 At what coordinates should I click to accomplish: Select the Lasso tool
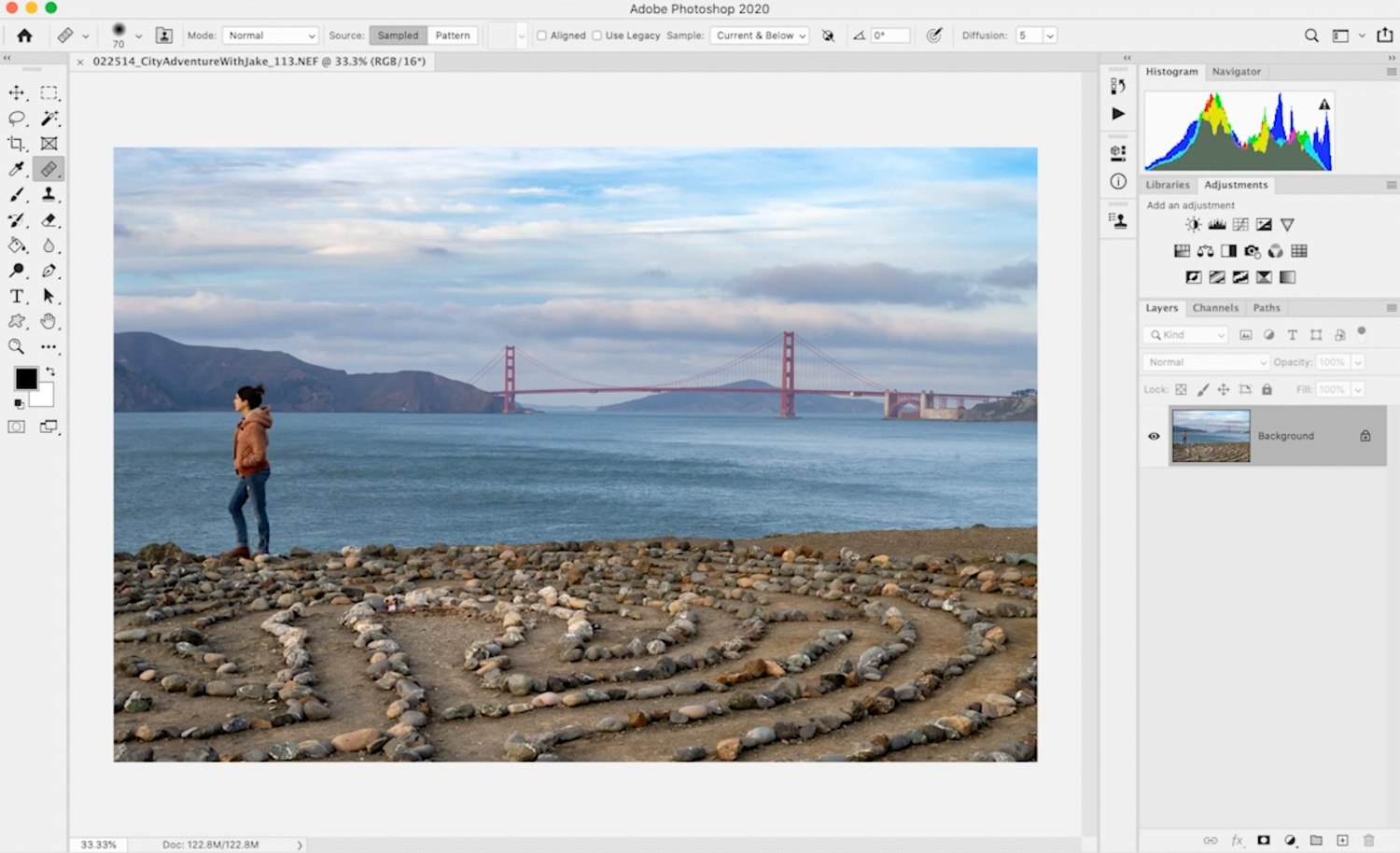tap(17, 119)
